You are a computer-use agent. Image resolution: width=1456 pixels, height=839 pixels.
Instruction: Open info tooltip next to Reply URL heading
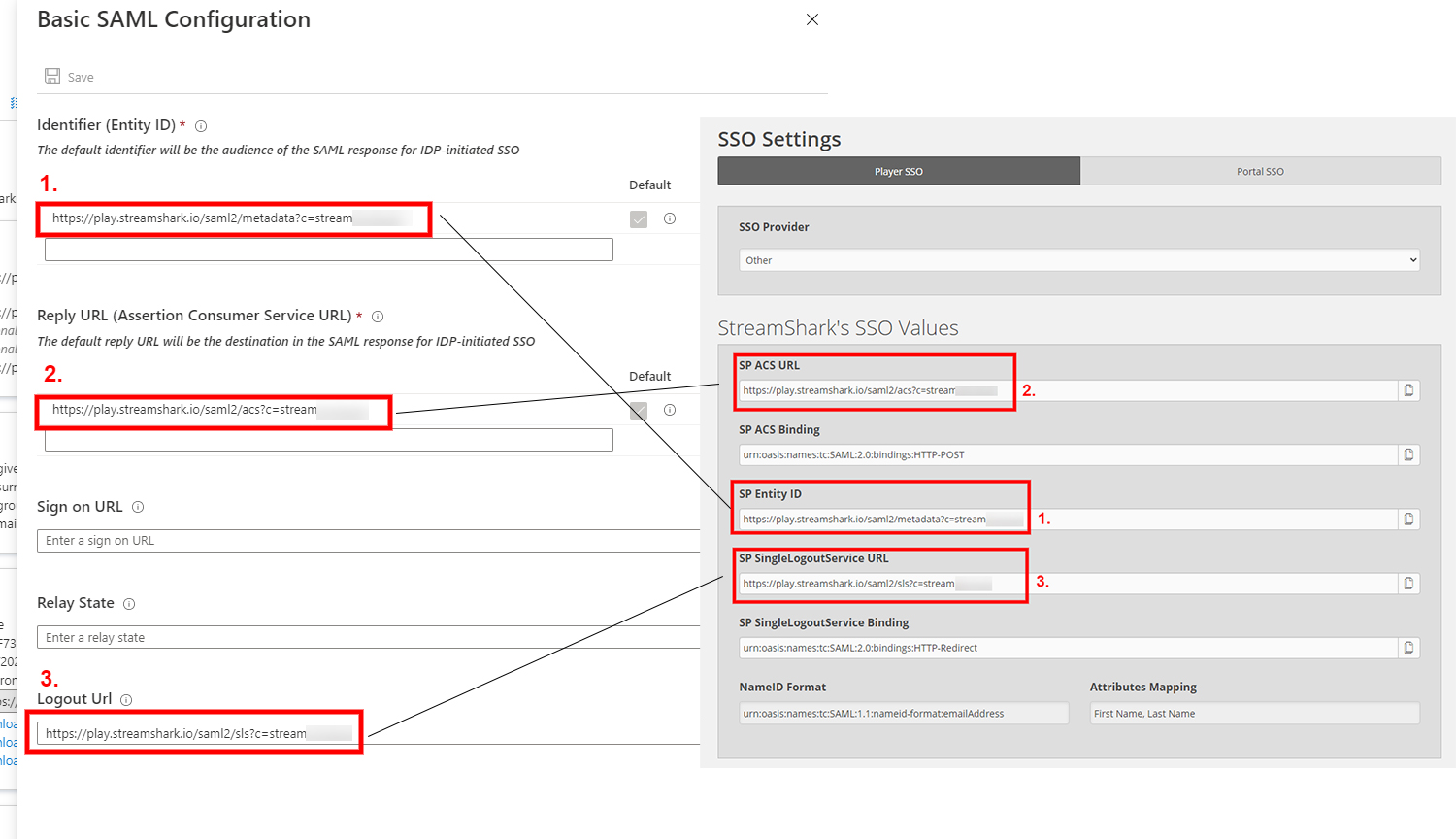pos(378,317)
